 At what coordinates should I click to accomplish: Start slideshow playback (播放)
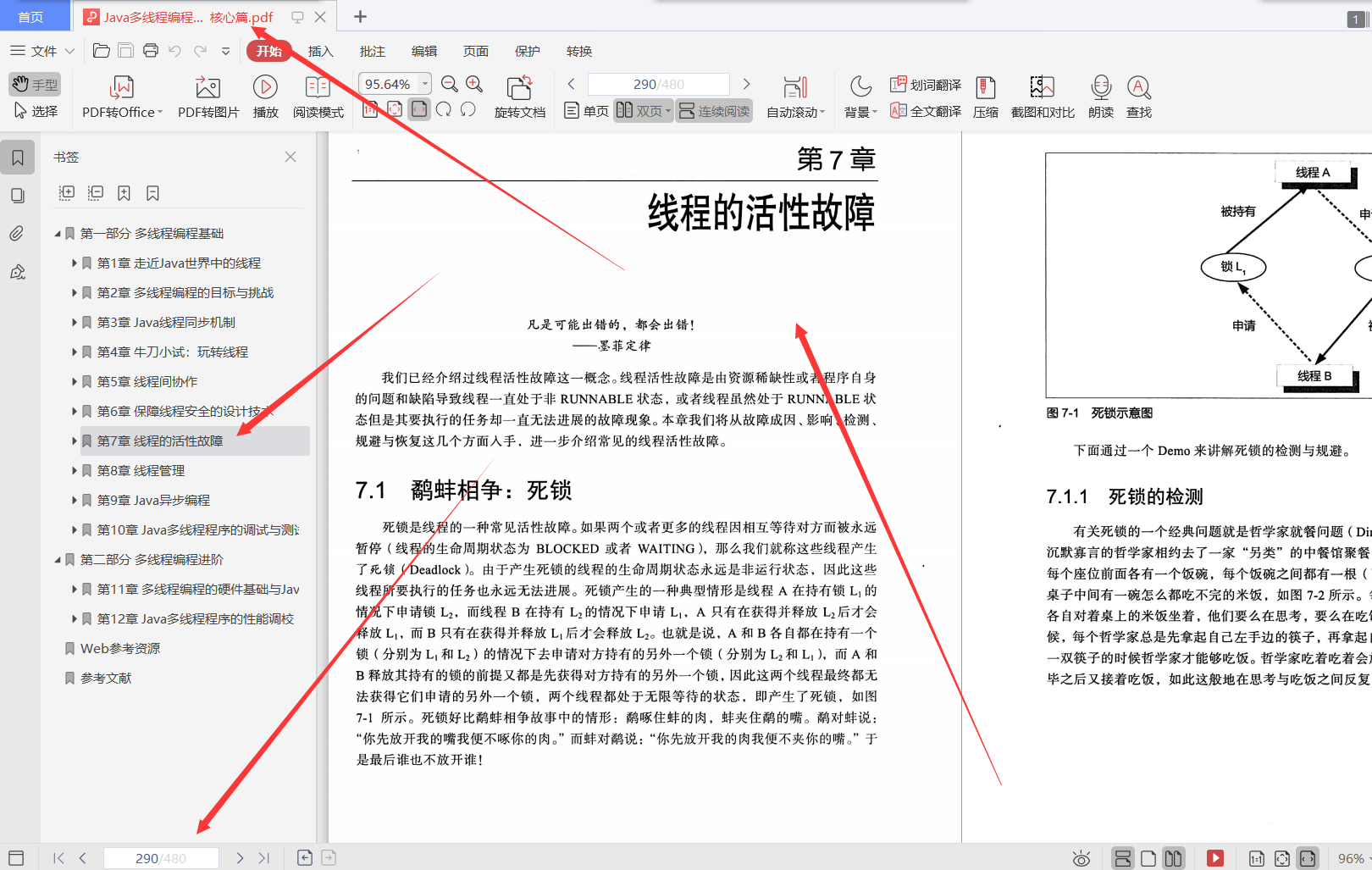265,97
